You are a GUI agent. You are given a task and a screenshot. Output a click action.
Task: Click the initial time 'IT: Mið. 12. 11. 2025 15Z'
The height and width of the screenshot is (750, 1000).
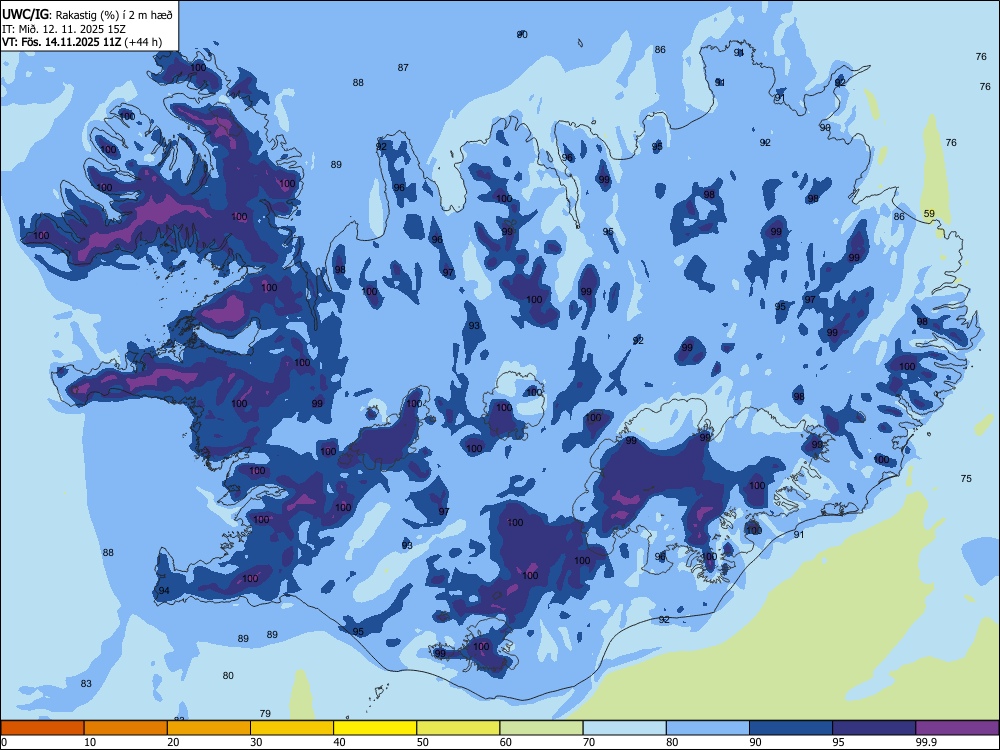64,29
